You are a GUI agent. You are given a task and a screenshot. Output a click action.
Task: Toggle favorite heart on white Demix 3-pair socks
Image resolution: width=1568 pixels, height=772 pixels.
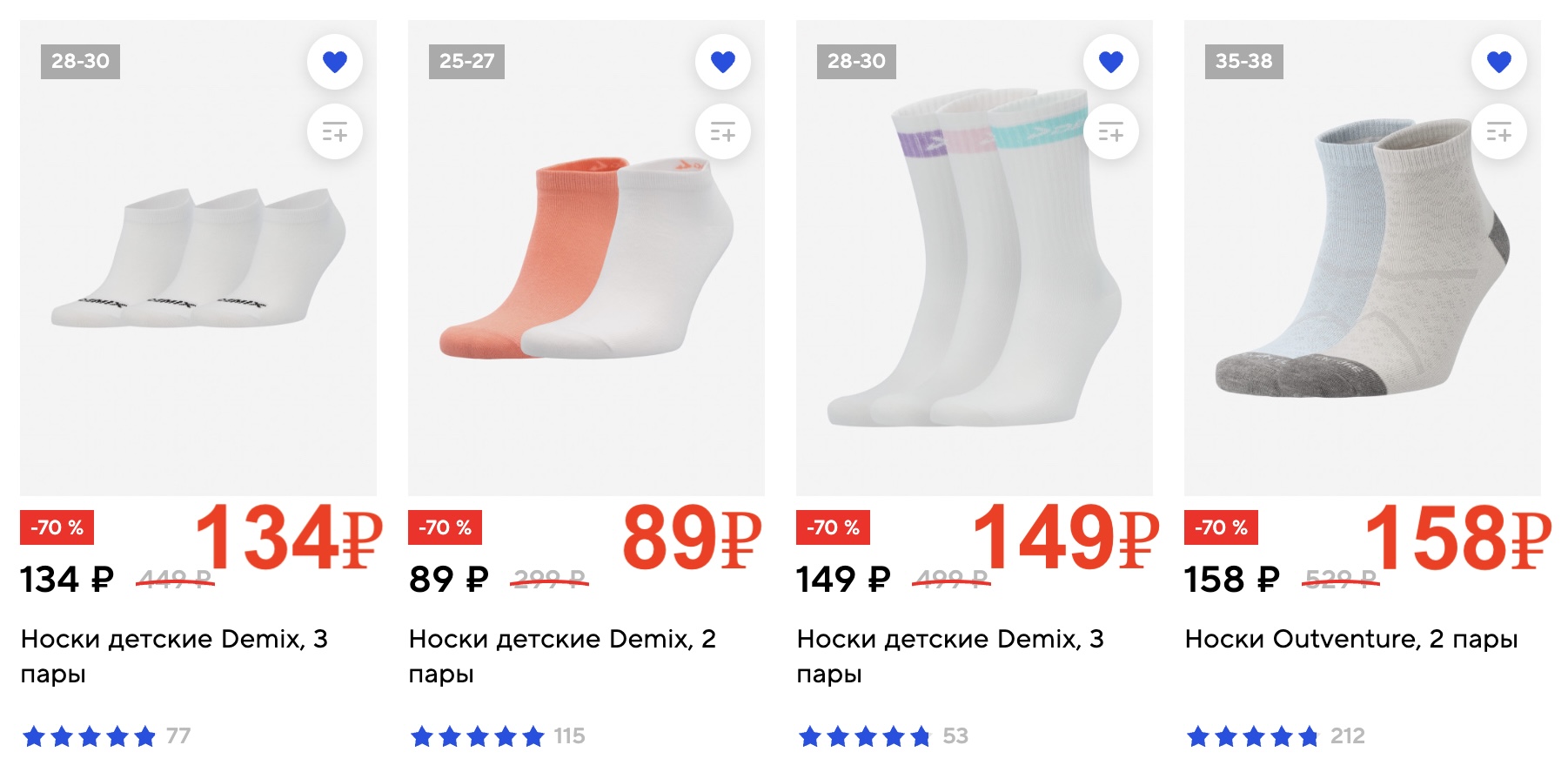coord(335,62)
